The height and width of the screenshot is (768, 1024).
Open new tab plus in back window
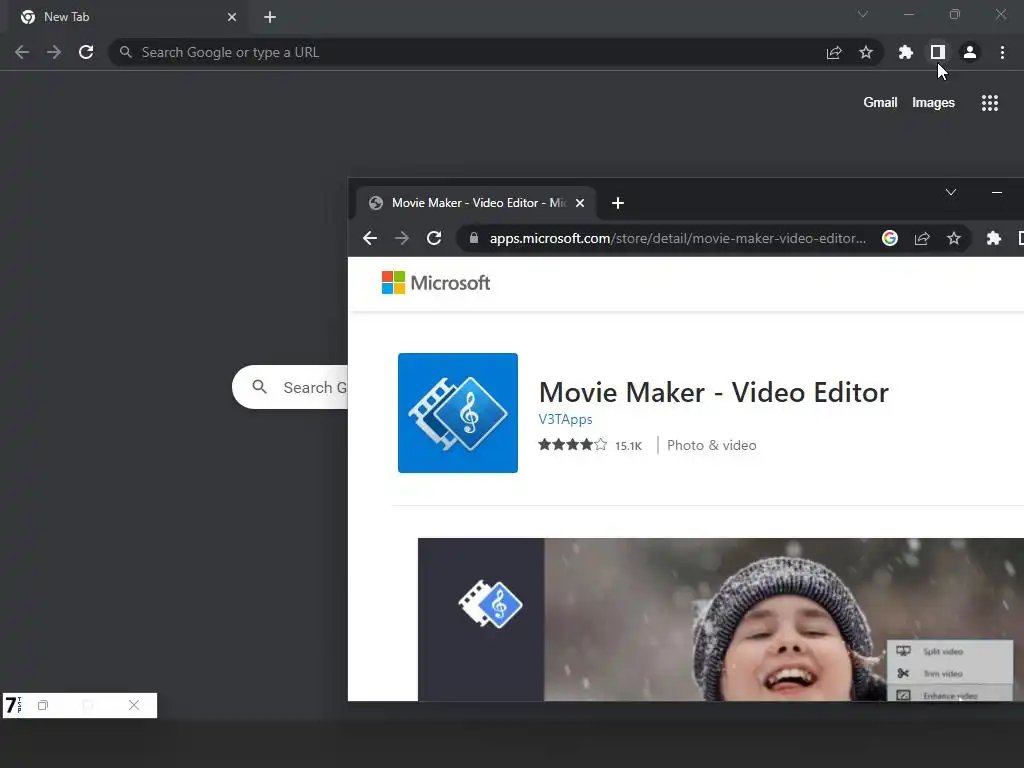(x=270, y=17)
